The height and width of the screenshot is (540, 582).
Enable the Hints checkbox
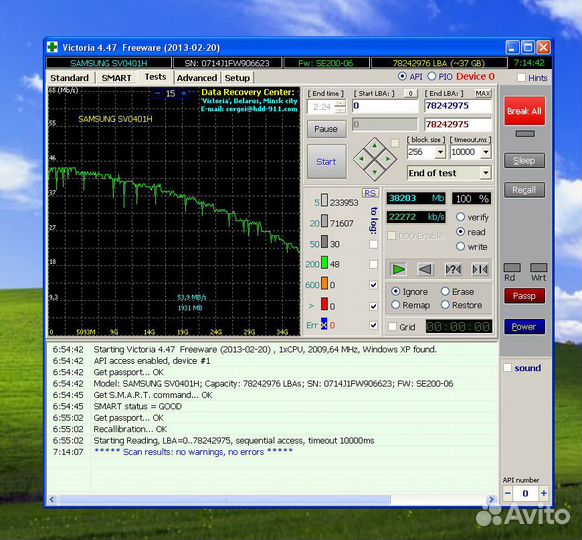point(521,78)
